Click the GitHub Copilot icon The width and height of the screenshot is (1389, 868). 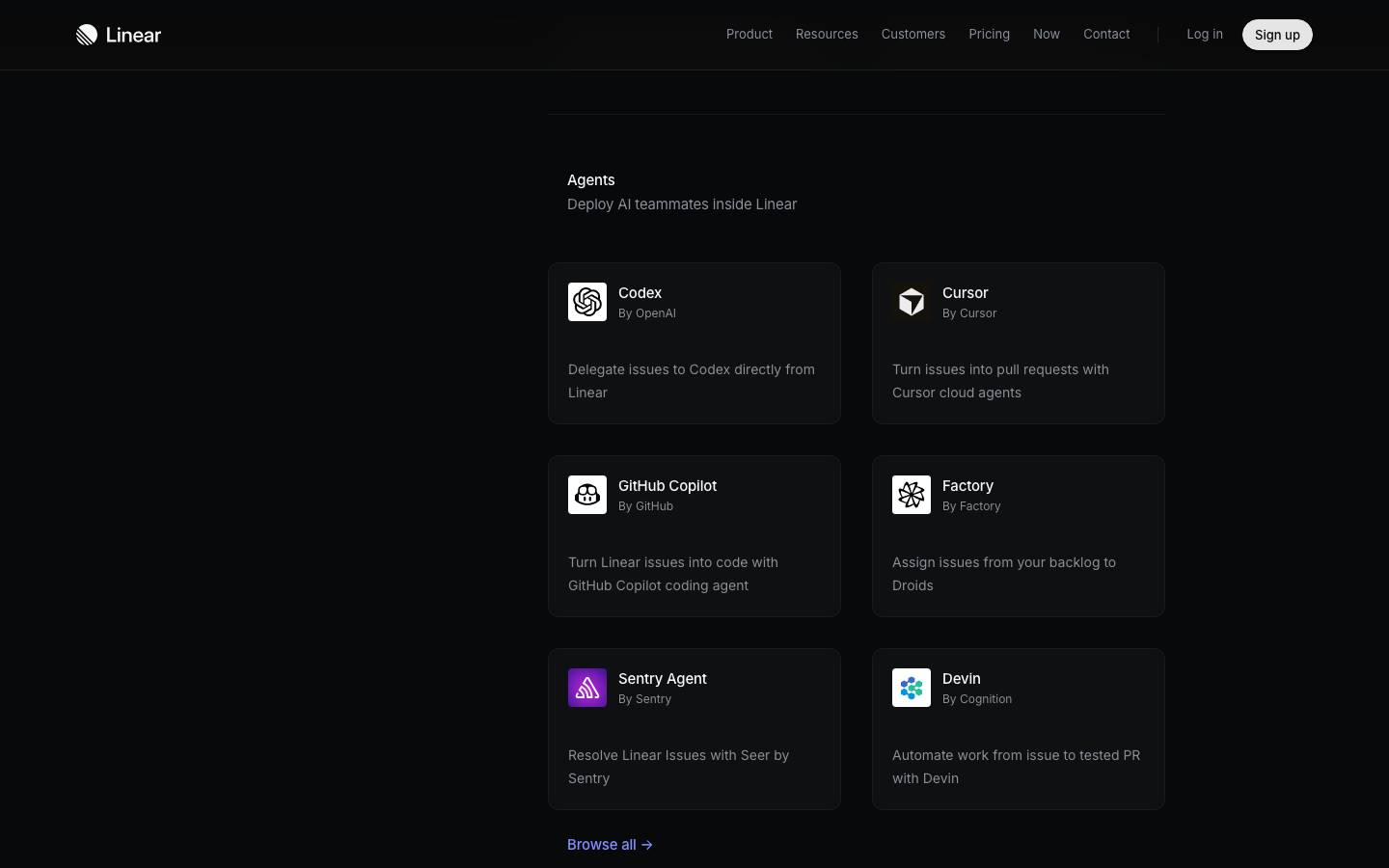tap(587, 495)
